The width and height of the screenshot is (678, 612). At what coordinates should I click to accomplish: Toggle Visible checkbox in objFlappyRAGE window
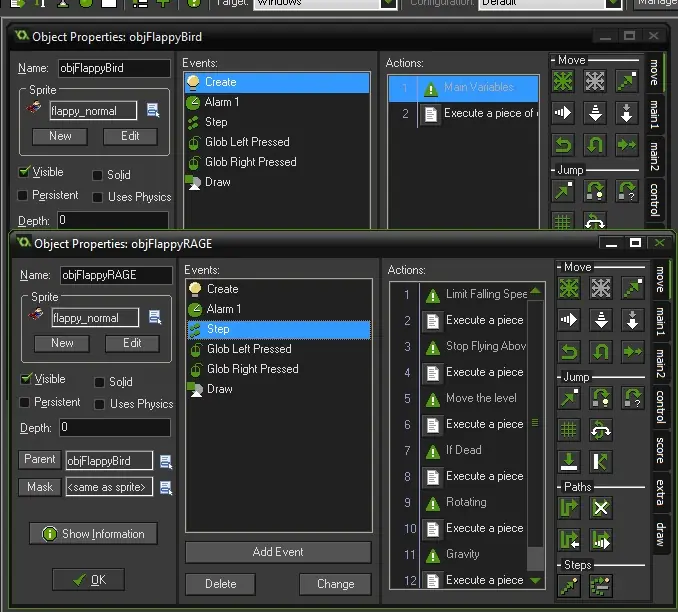[26, 379]
